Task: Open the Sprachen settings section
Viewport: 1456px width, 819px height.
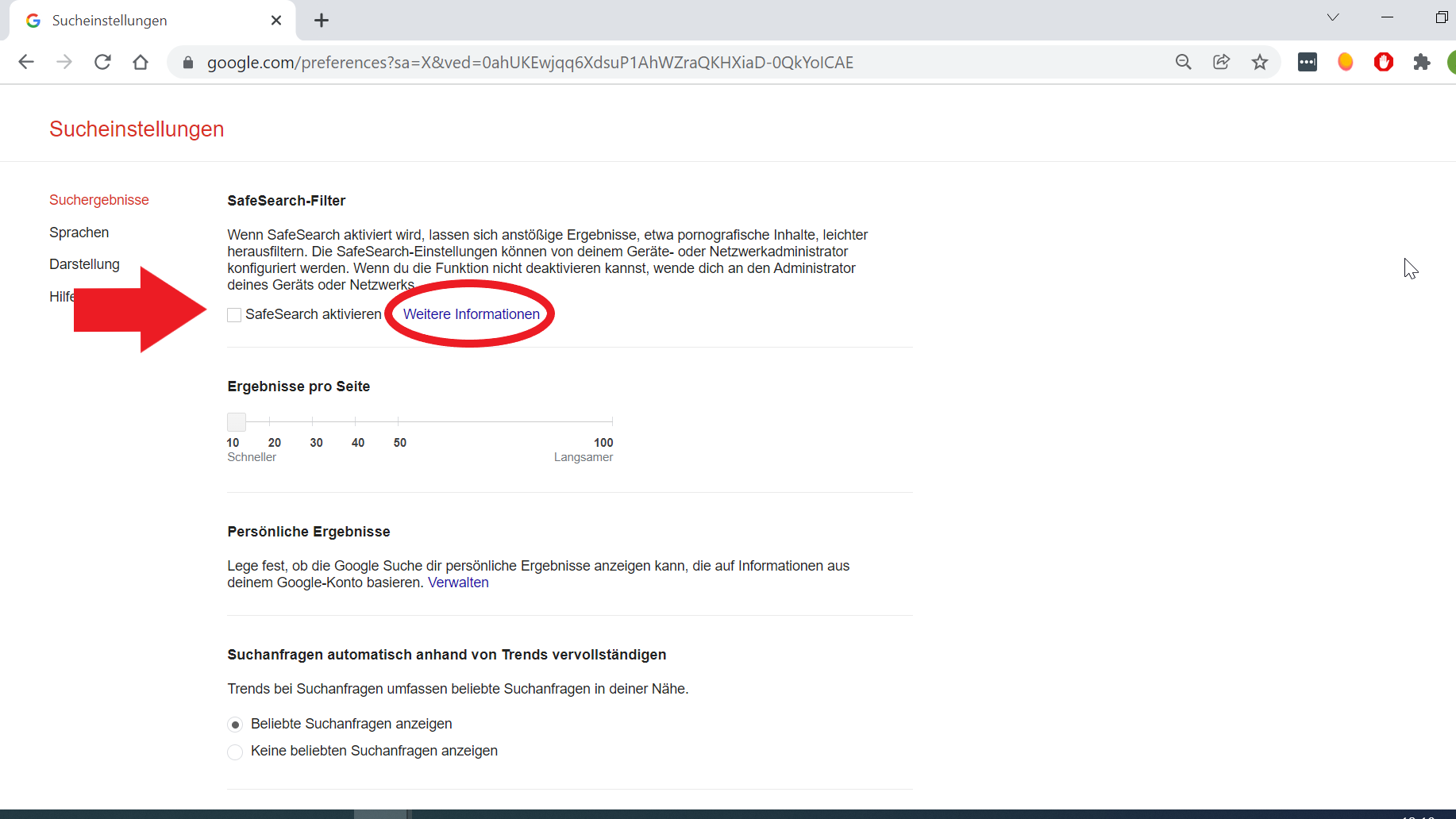Action: pyautogui.click(x=79, y=233)
